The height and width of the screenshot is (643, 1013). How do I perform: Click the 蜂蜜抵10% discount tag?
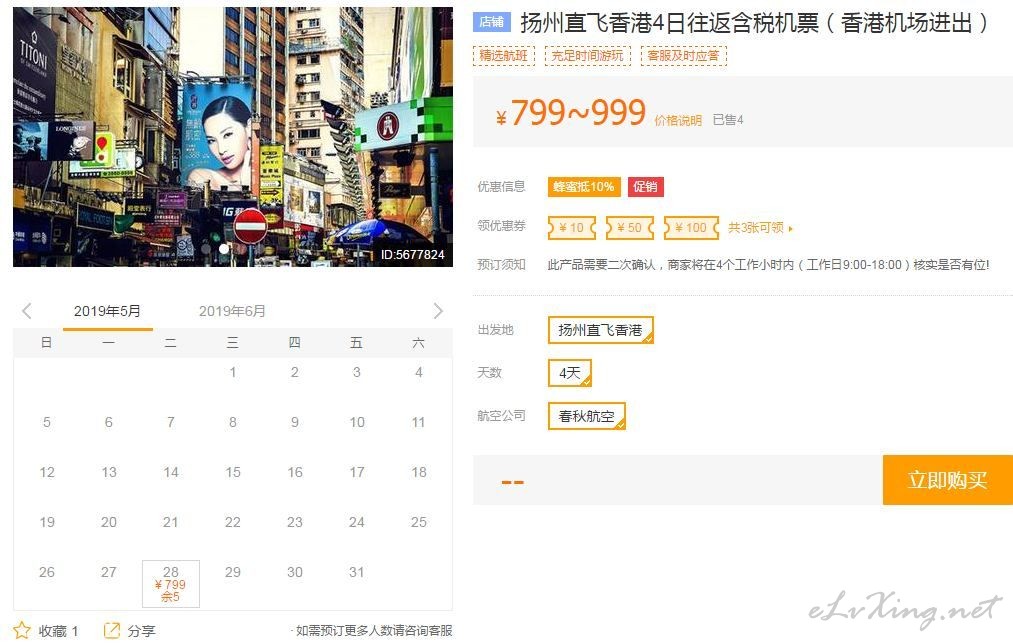click(584, 187)
